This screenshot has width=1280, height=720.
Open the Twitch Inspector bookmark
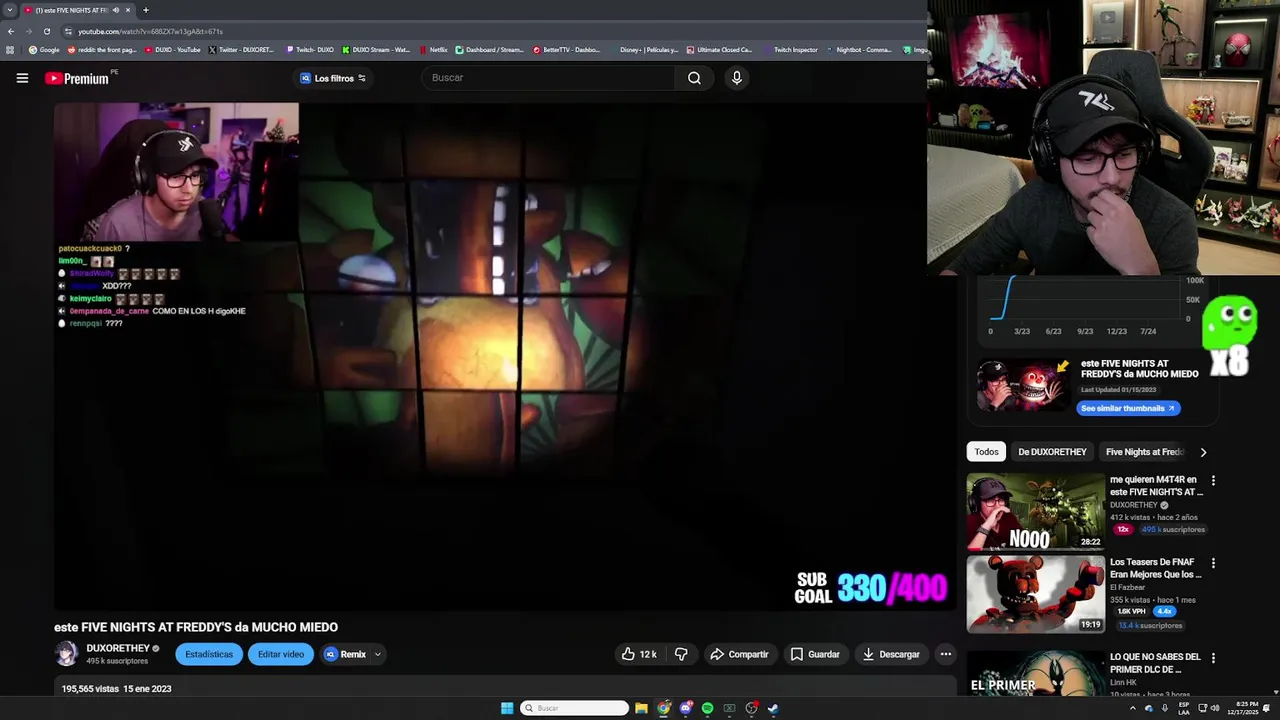point(790,50)
